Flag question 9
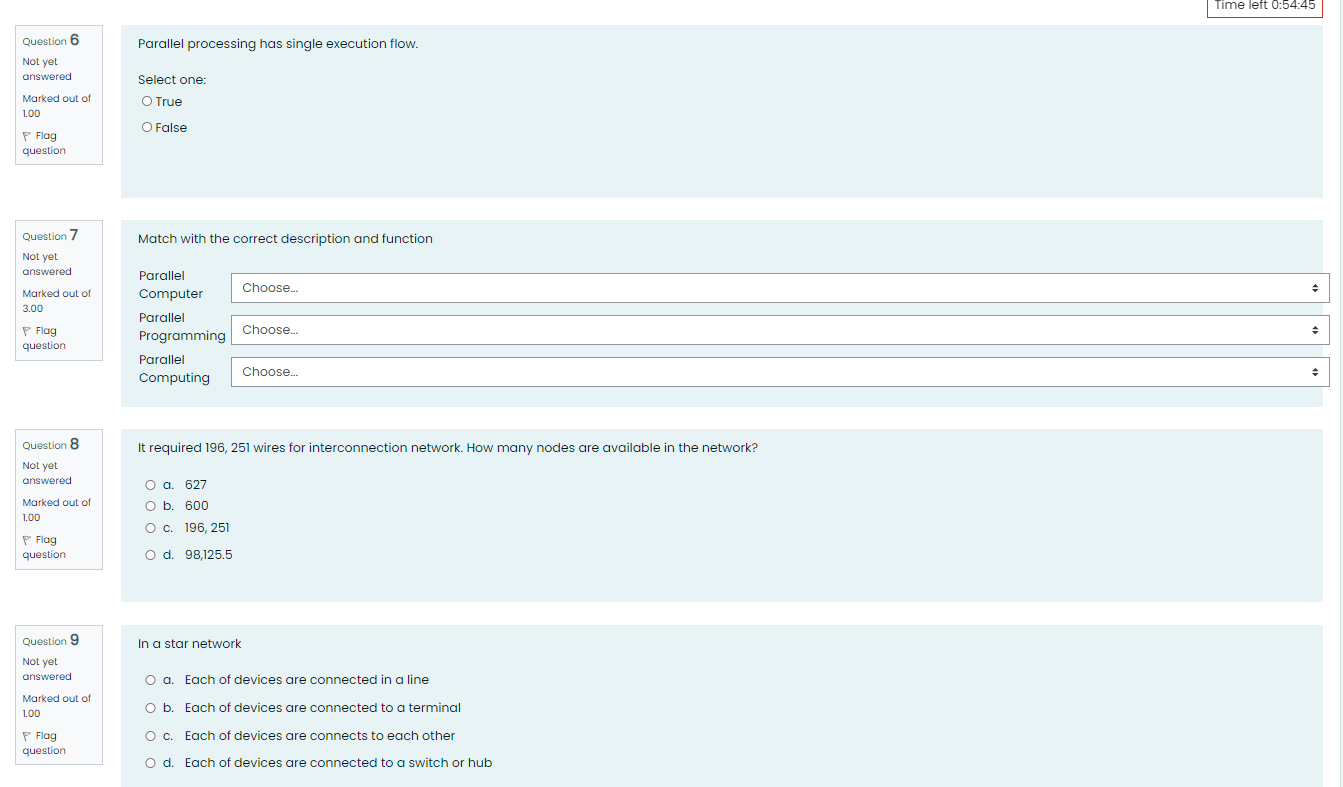 click(44, 743)
